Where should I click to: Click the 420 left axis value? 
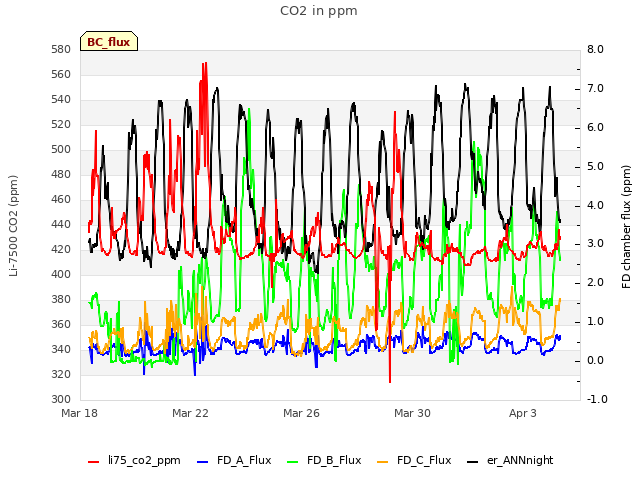(x=61, y=249)
